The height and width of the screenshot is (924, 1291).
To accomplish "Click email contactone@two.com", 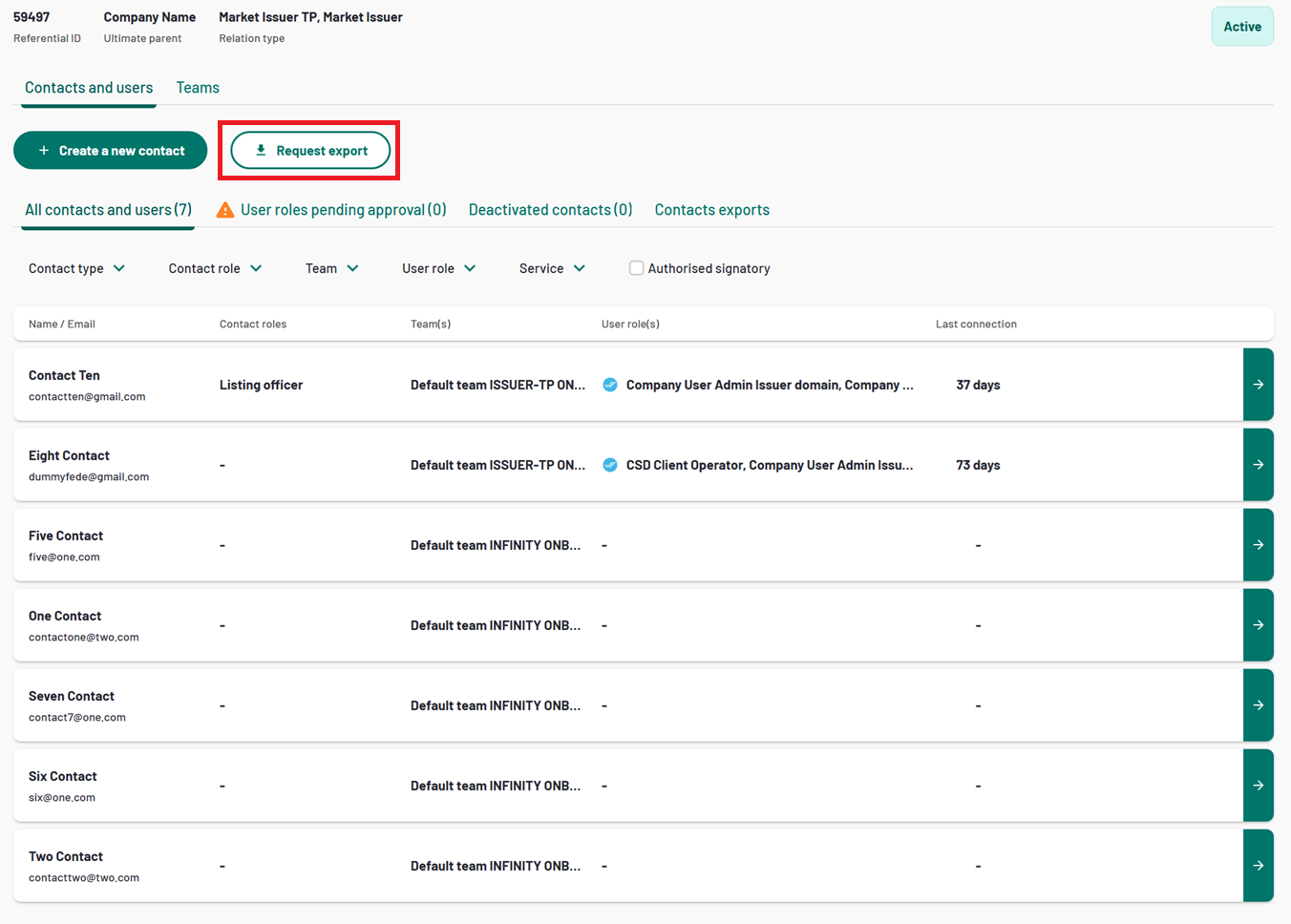I will tap(84, 638).
